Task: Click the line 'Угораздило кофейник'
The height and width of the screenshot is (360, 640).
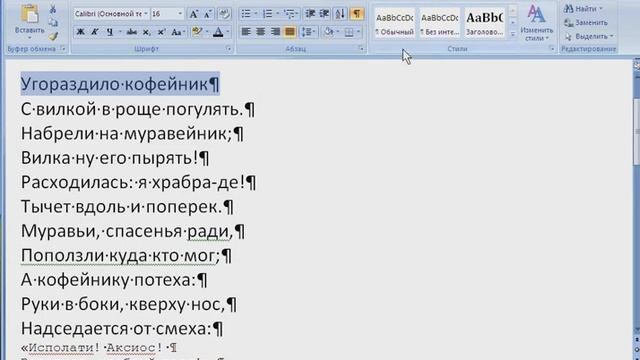Action: (120, 84)
